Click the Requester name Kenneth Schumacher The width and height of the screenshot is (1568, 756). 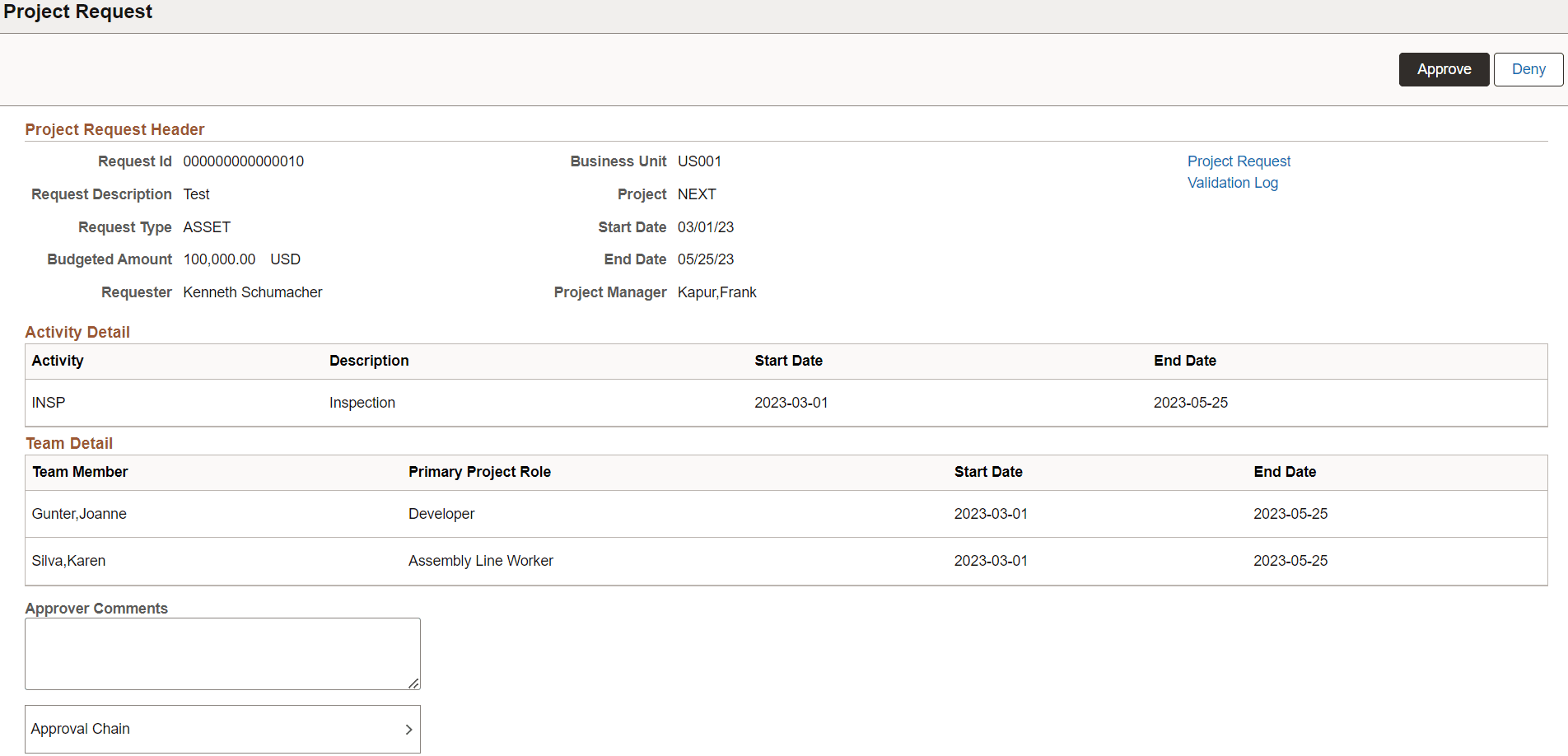point(253,292)
